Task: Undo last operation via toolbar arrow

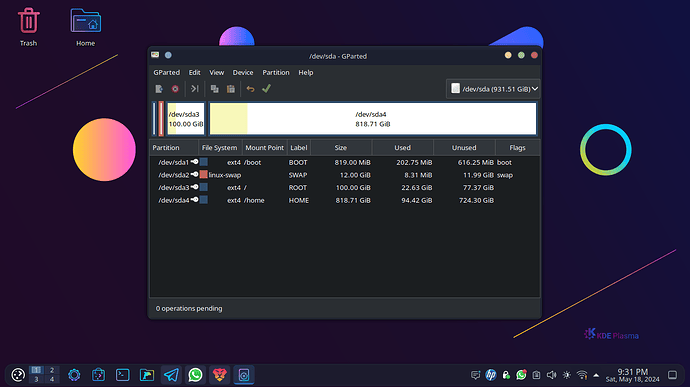Action: [x=250, y=89]
